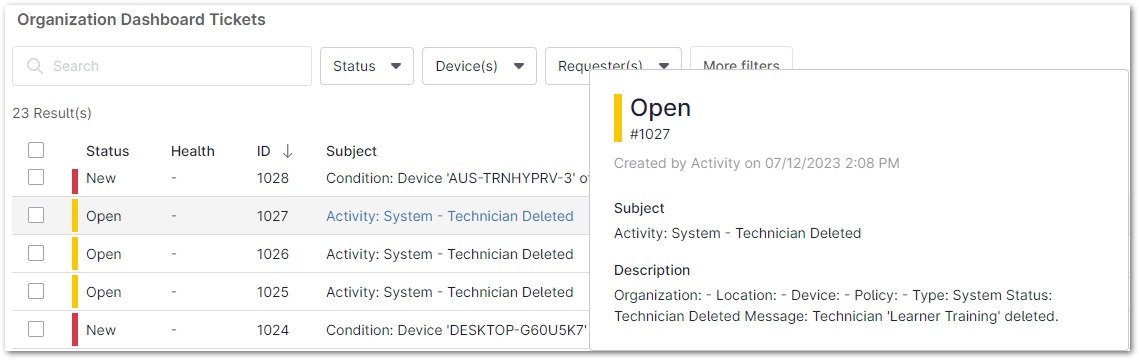Click Organization Dashboard Tickets heading

pos(141,20)
